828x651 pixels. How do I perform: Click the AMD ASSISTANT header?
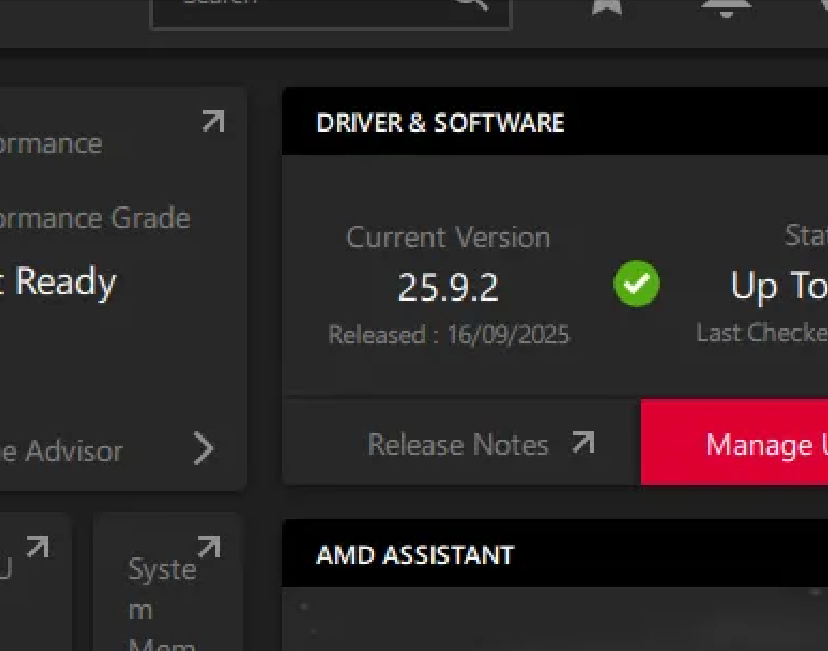pos(415,555)
